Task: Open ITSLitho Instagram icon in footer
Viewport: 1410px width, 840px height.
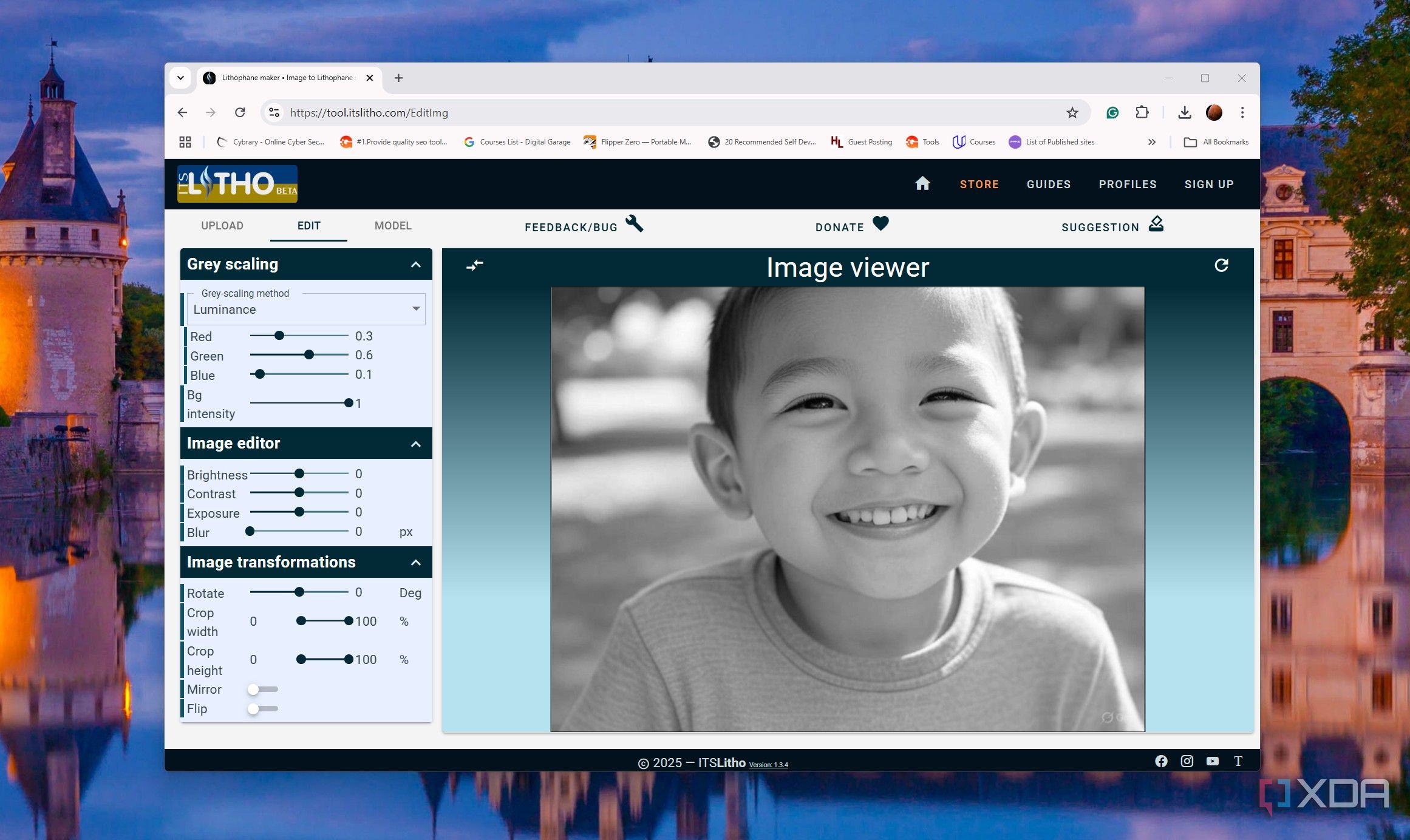Action: (1187, 761)
